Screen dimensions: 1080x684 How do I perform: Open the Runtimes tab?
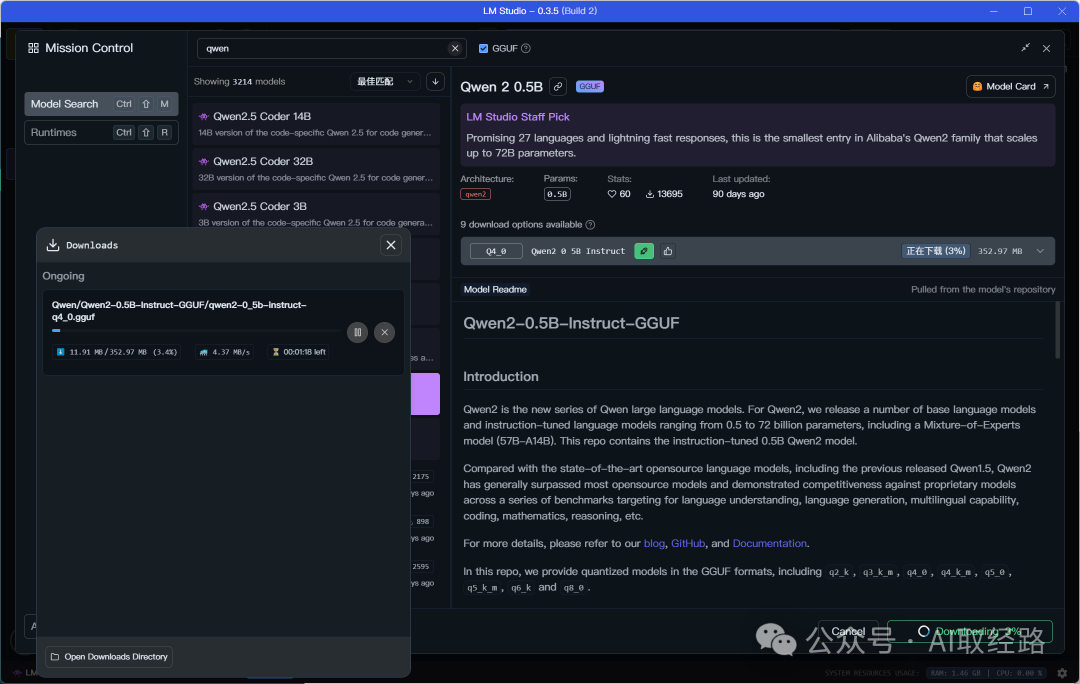[x=101, y=132]
